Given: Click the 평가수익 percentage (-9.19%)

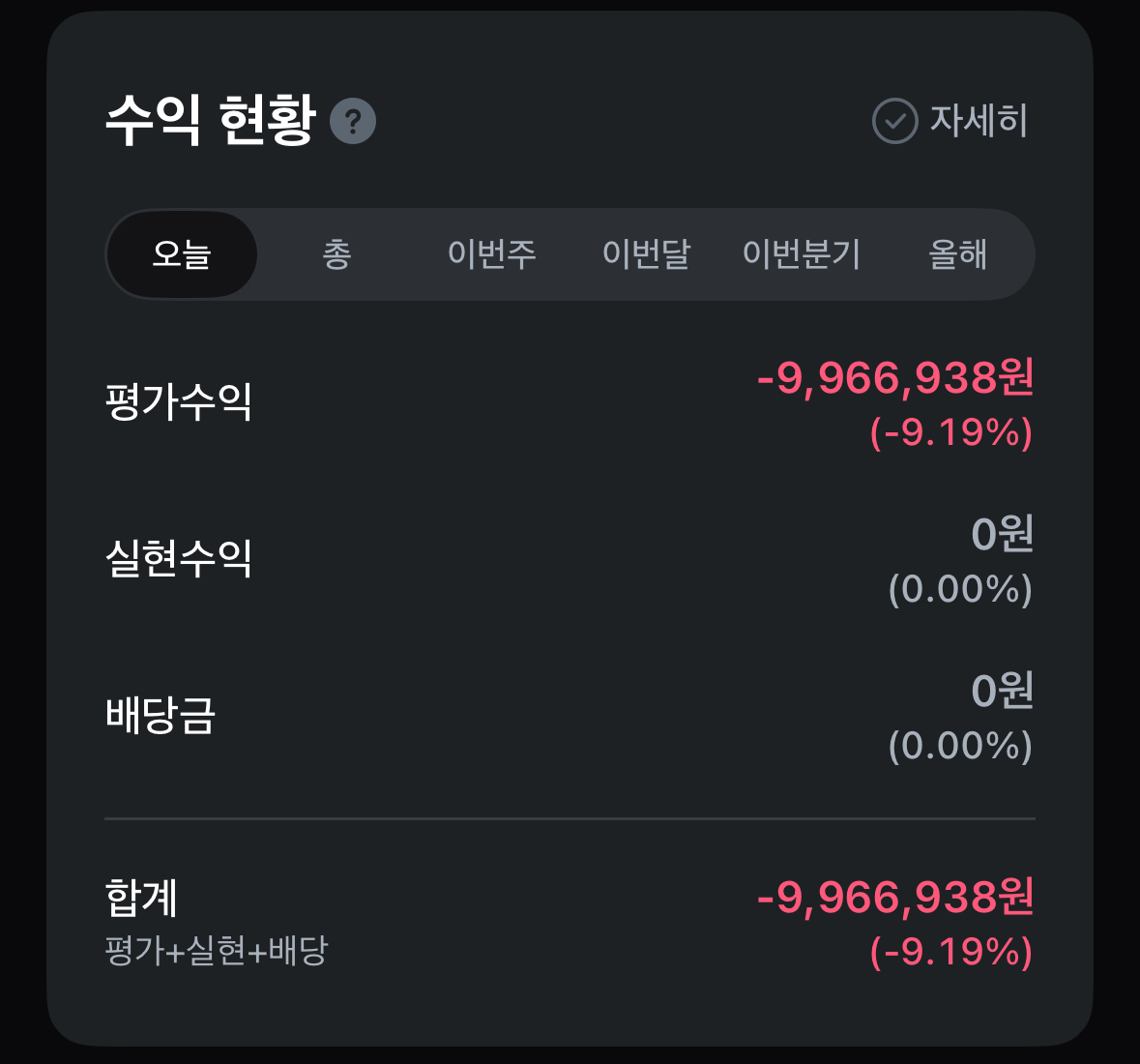Looking at the screenshot, I should click(951, 432).
